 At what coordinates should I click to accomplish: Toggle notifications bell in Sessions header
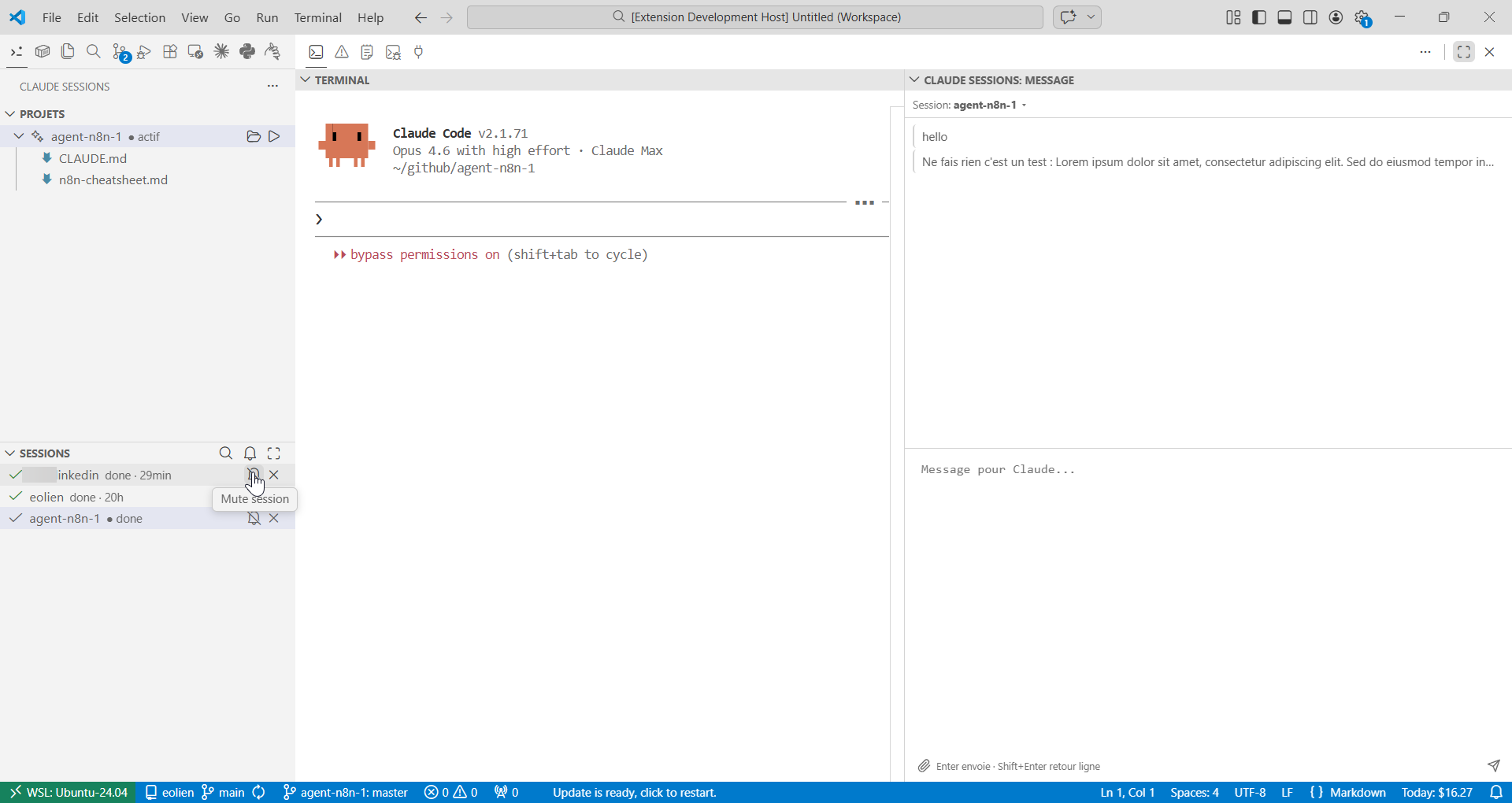[x=250, y=453]
